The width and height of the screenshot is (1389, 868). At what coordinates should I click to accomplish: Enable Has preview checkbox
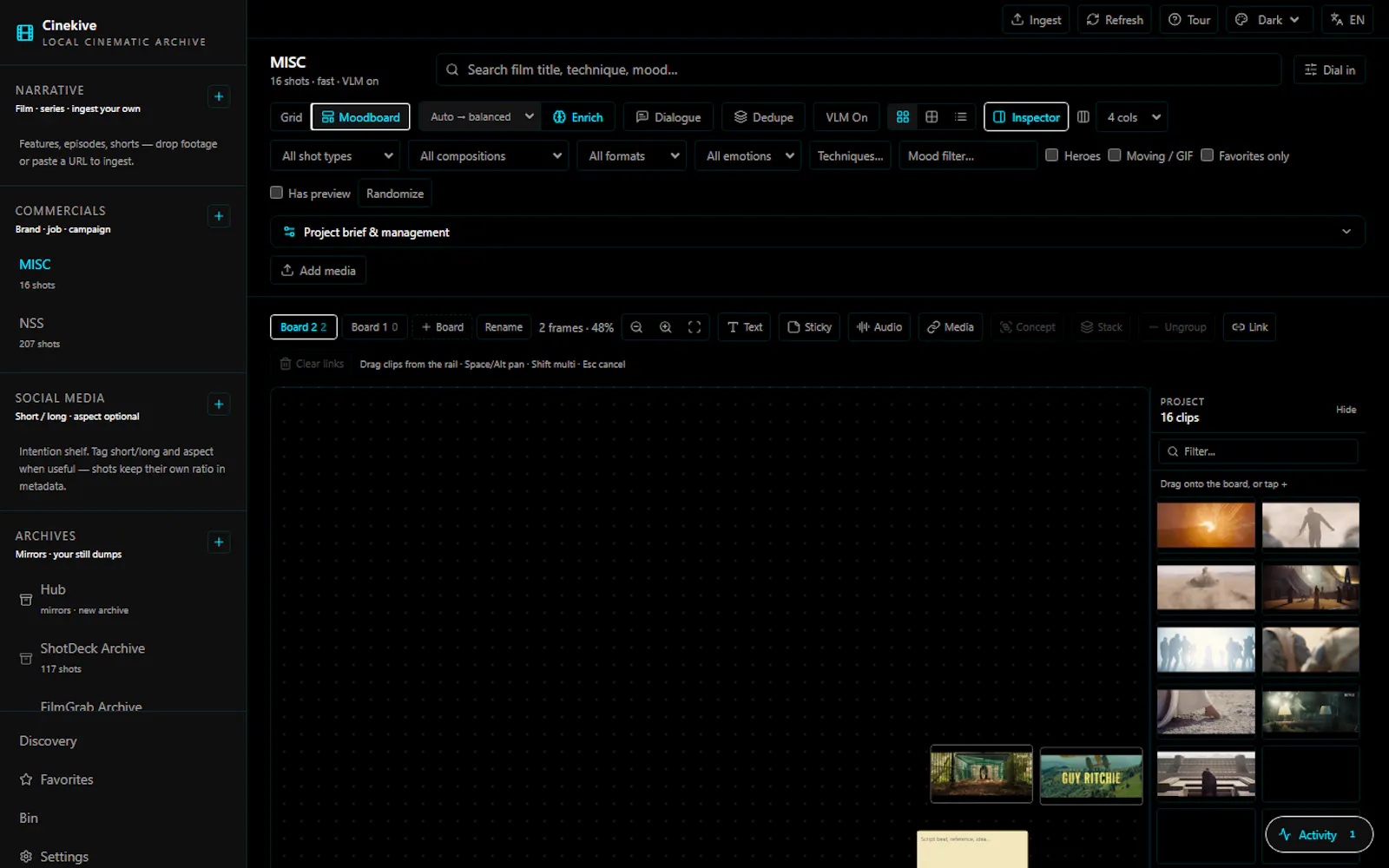point(276,193)
